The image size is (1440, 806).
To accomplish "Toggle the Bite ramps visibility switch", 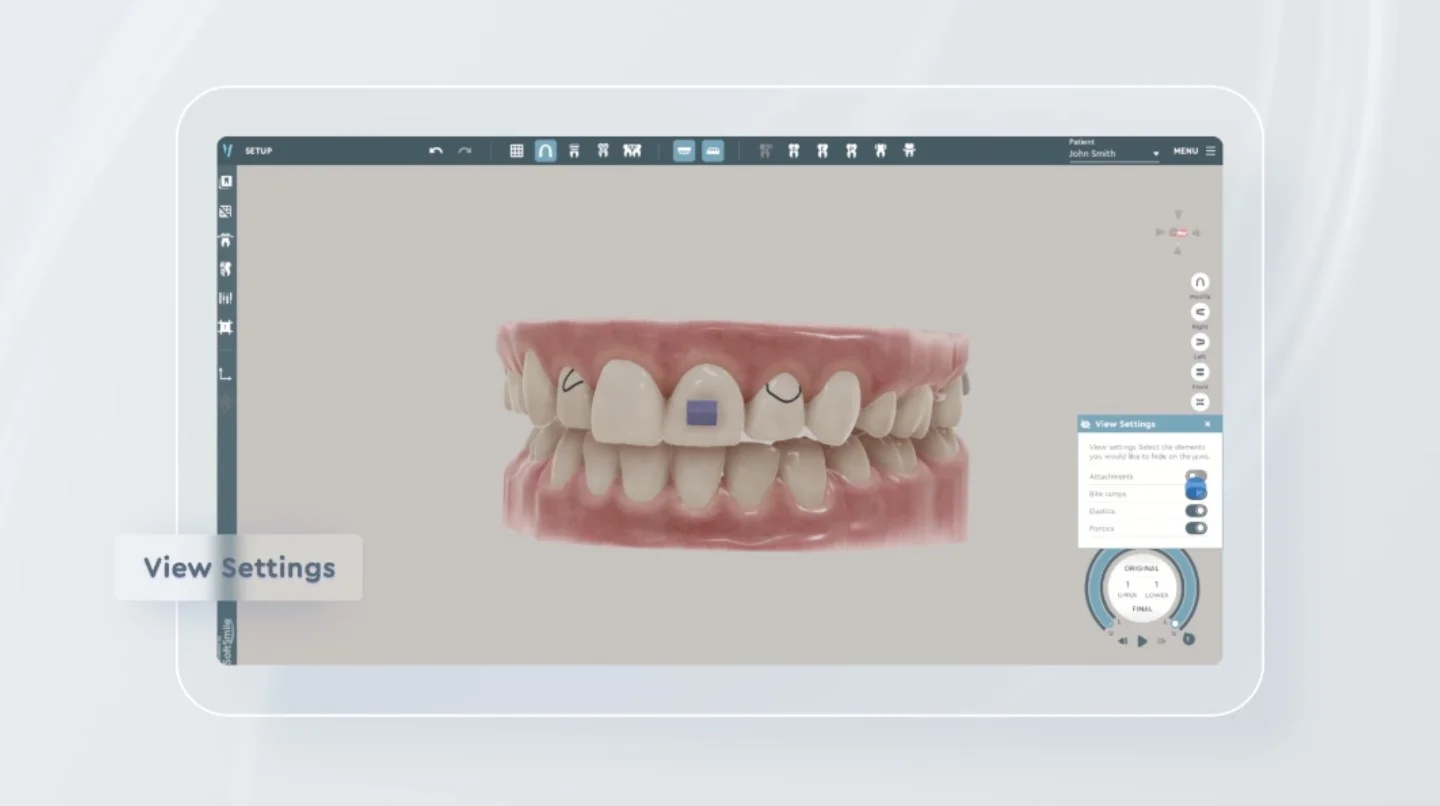I will 1196,492.
